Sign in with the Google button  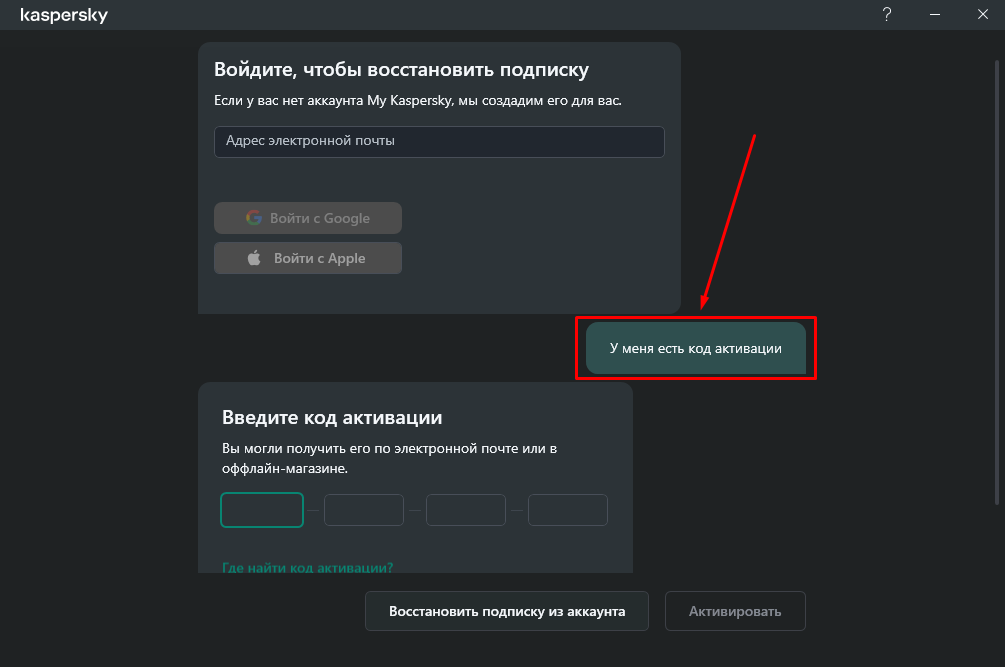click(x=308, y=218)
